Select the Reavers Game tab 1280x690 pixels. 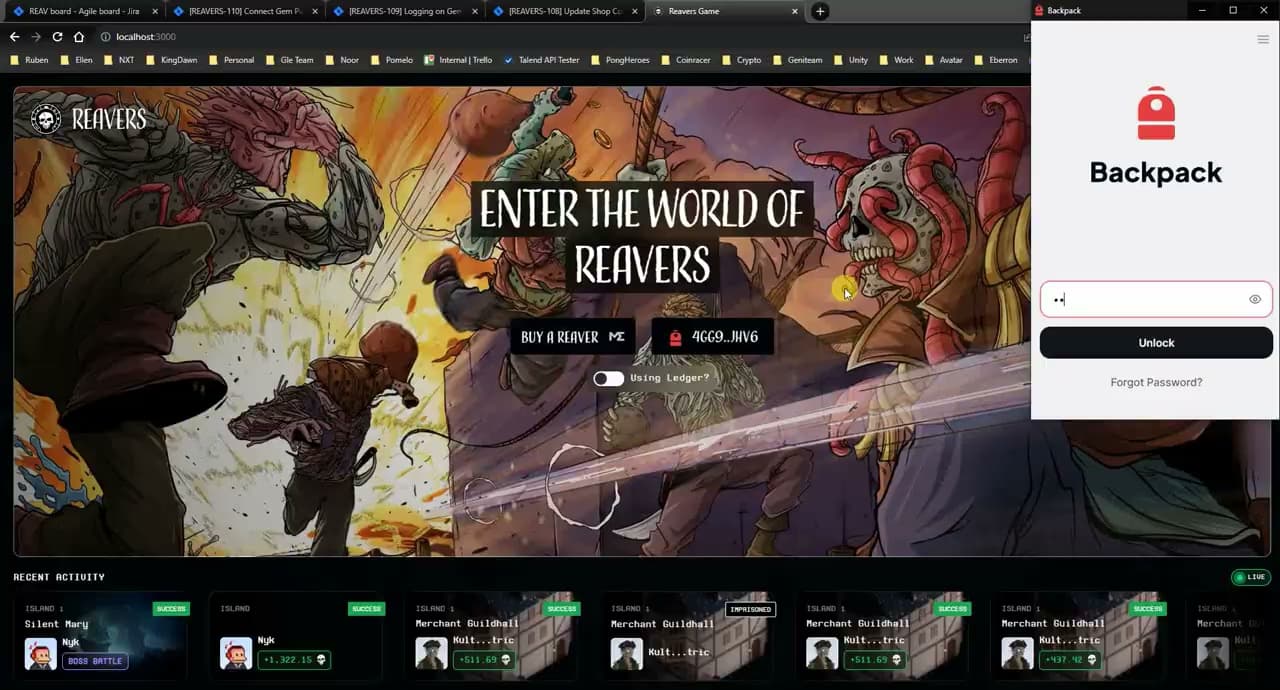pyautogui.click(x=724, y=11)
